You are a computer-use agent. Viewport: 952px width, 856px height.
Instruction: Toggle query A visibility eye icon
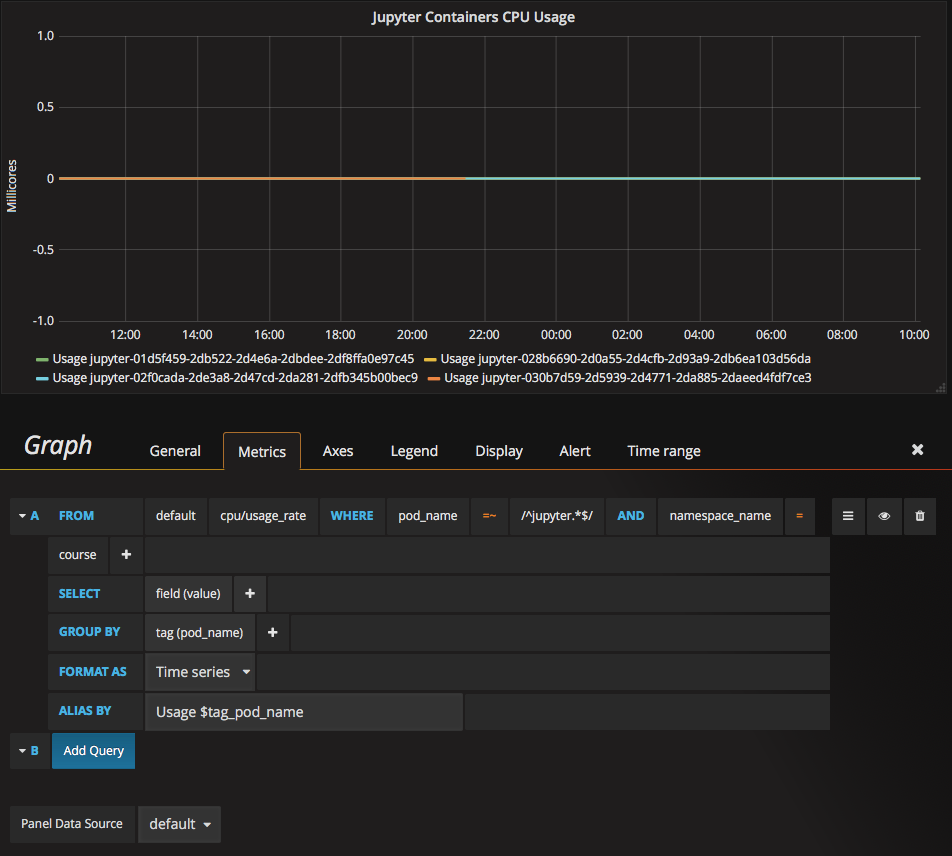(x=884, y=516)
